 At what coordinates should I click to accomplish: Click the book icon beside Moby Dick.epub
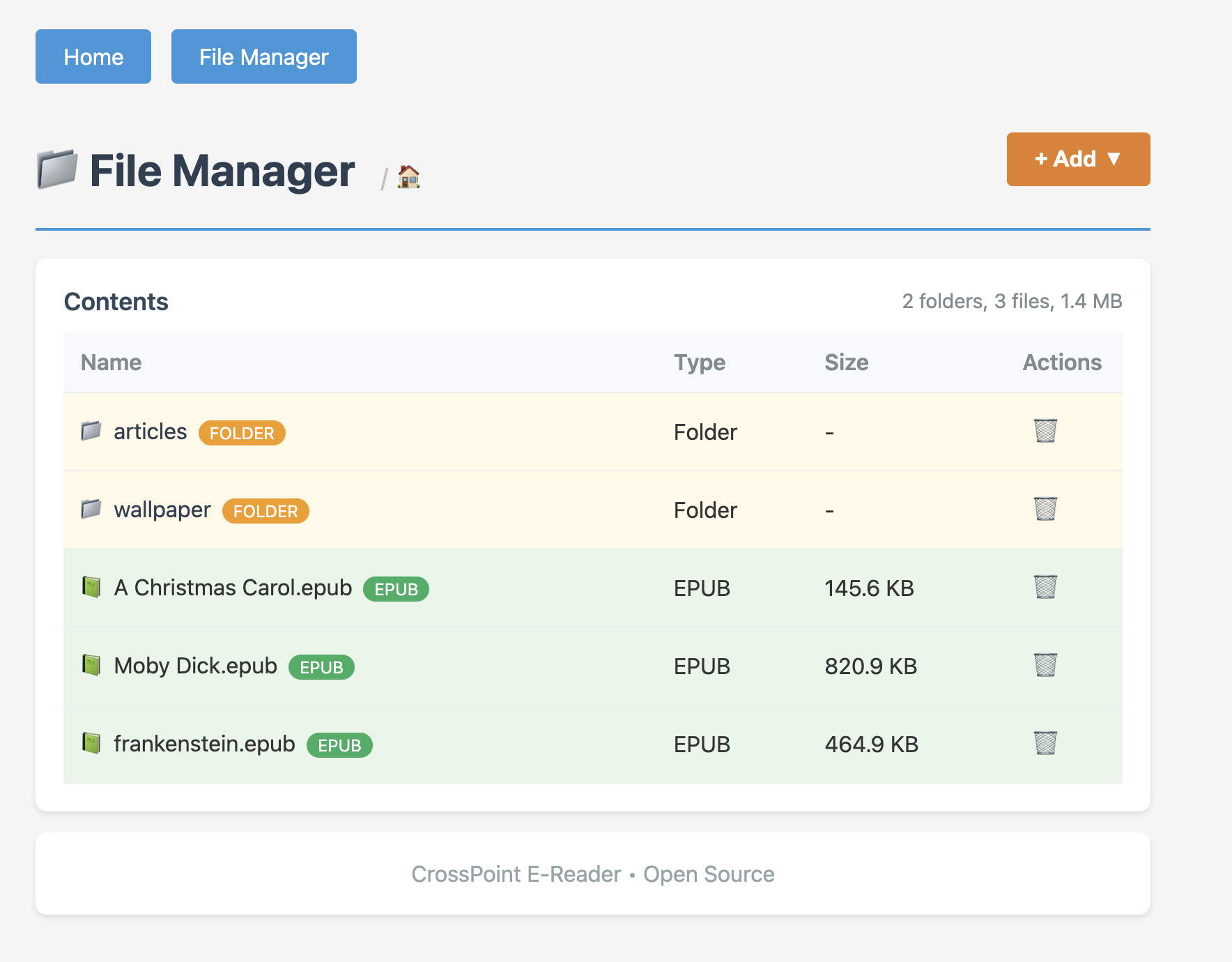(x=91, y=666)
